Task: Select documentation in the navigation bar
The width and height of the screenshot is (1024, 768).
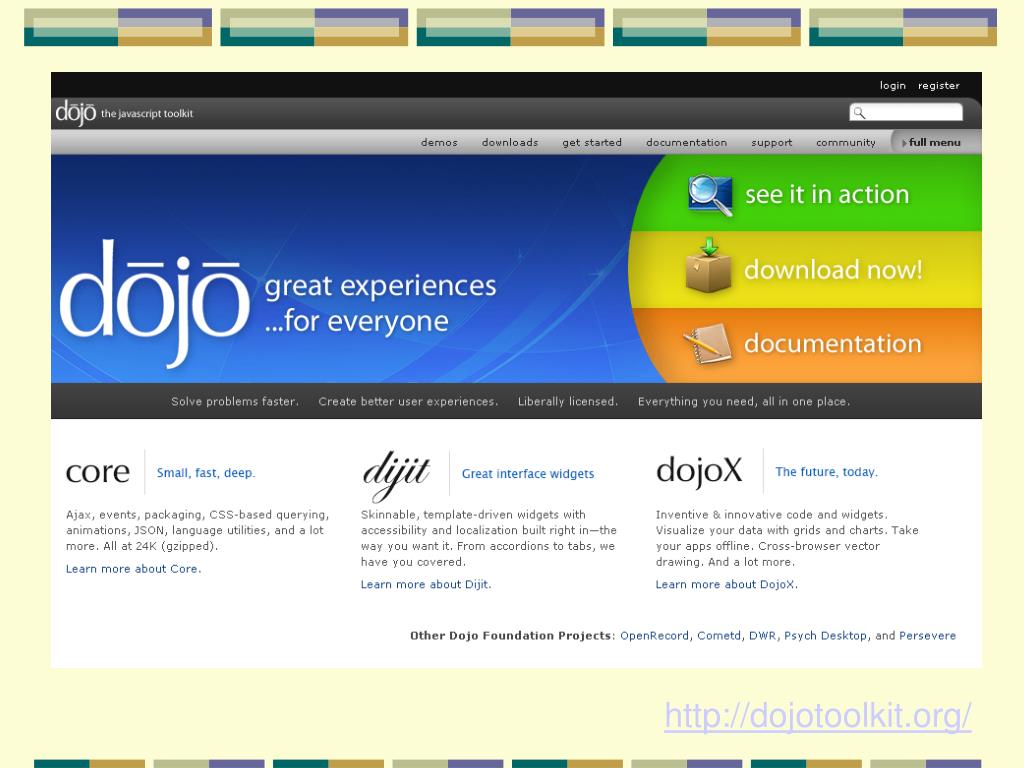Action: pyautogui.click(x=686, y=142)
